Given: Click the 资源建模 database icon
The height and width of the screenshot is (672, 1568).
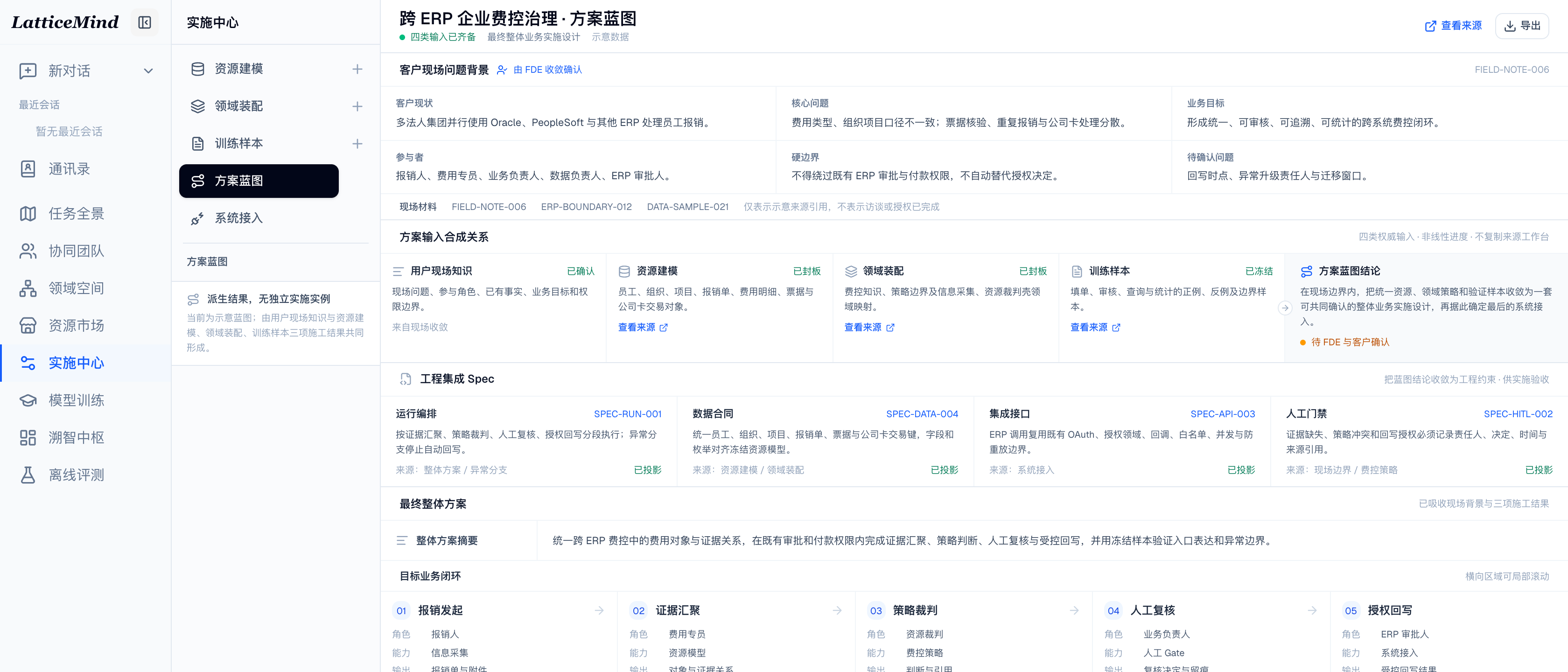Looking at the screenshot, I should click(198, 69).
